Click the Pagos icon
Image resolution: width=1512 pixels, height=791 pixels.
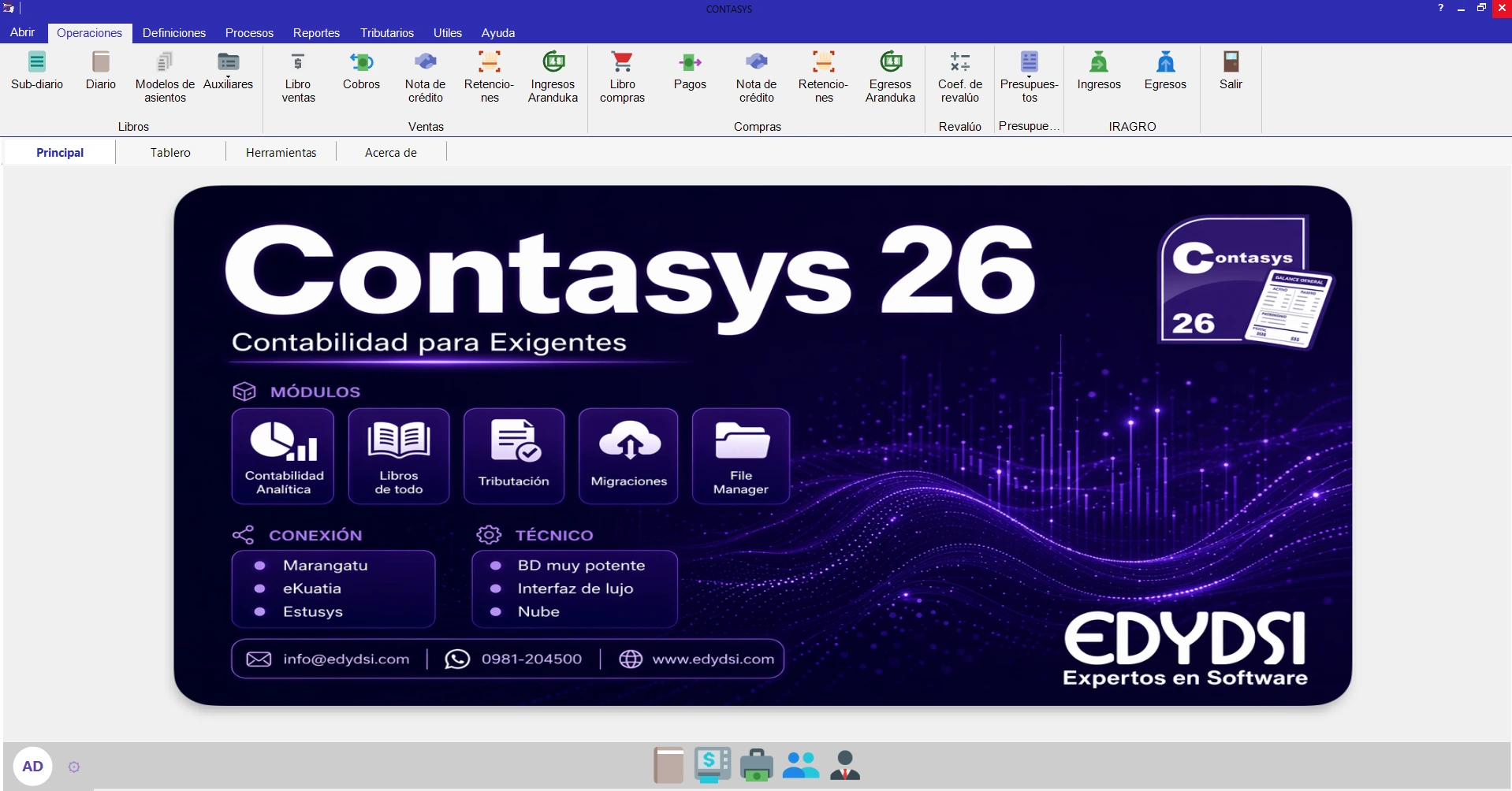(x=690, y=71)
